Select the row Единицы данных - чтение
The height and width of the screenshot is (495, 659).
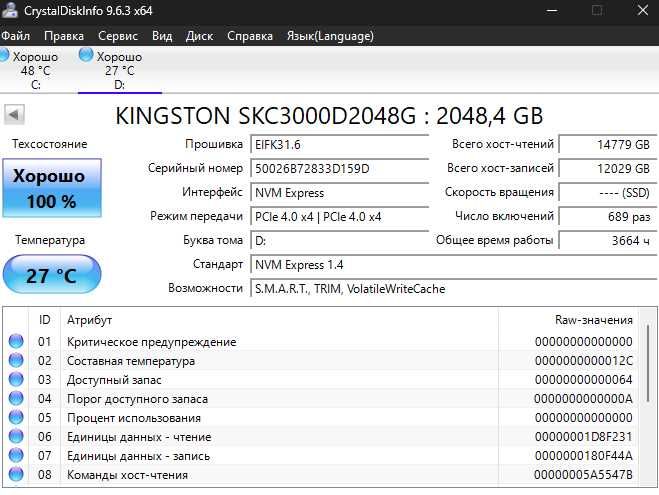click(321, 437)
